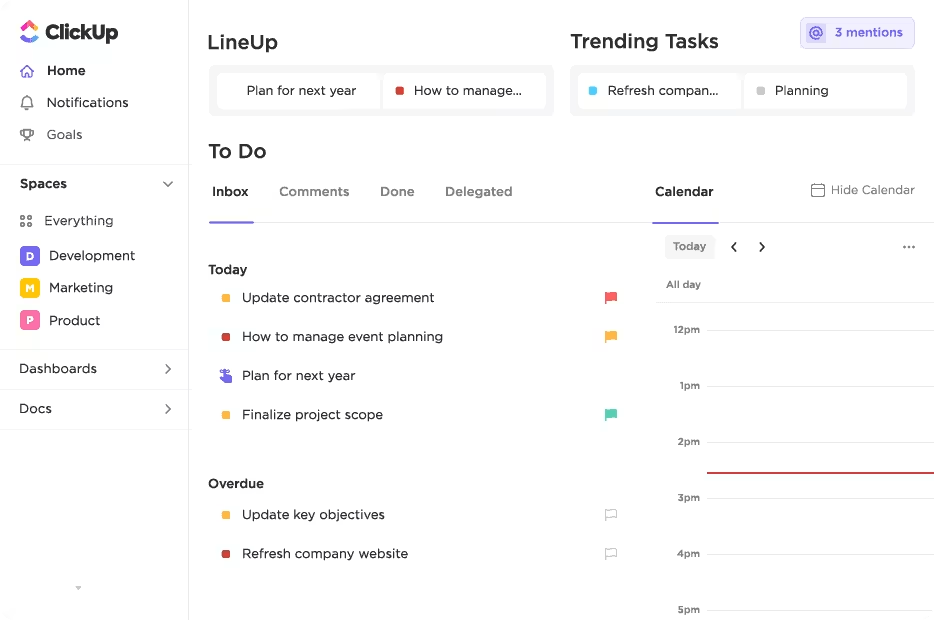This screenshot has width=934, height=620.
Task: Click the Everything grid icon
Action: pyautogui.click(x=26, y=221)
